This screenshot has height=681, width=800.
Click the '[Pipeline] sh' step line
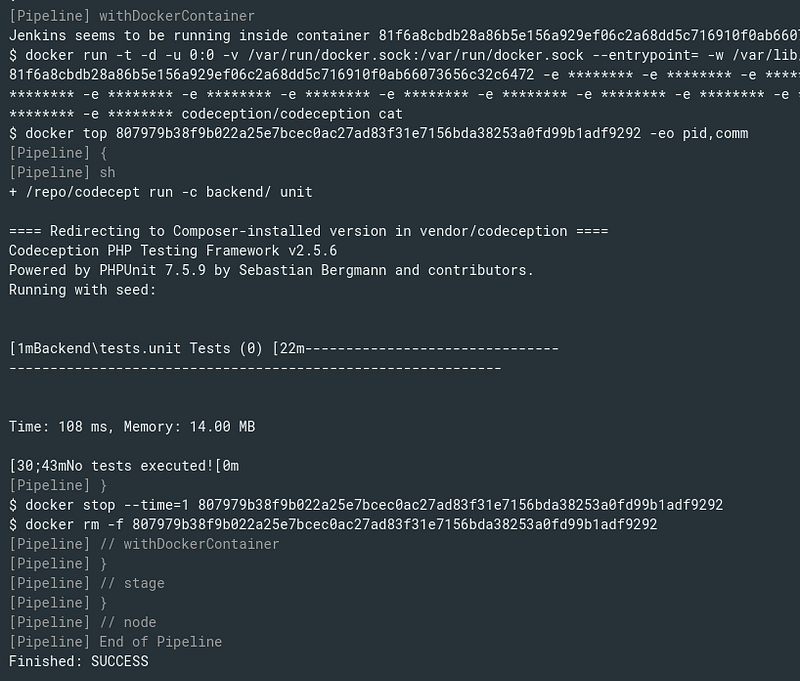pyautogui.click(x=62, y=172)
